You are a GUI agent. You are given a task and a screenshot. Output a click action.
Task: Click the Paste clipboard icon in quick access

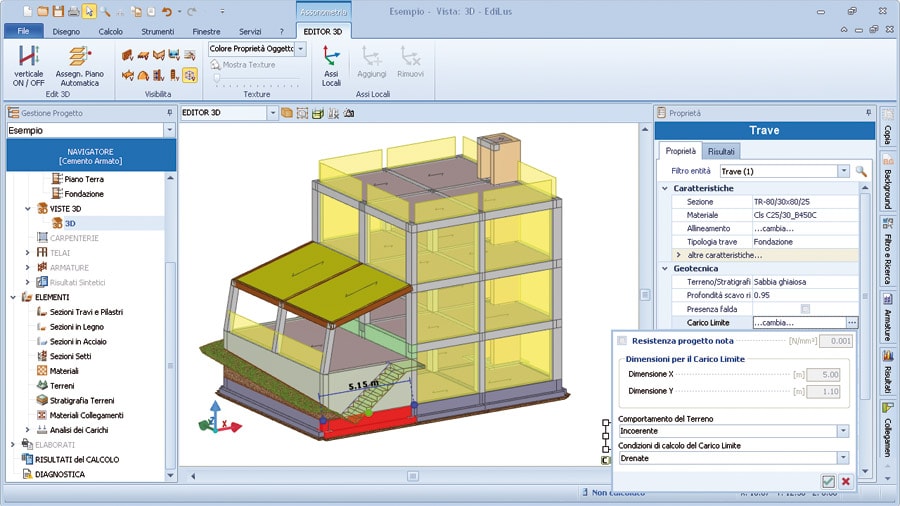pos(151,11)
